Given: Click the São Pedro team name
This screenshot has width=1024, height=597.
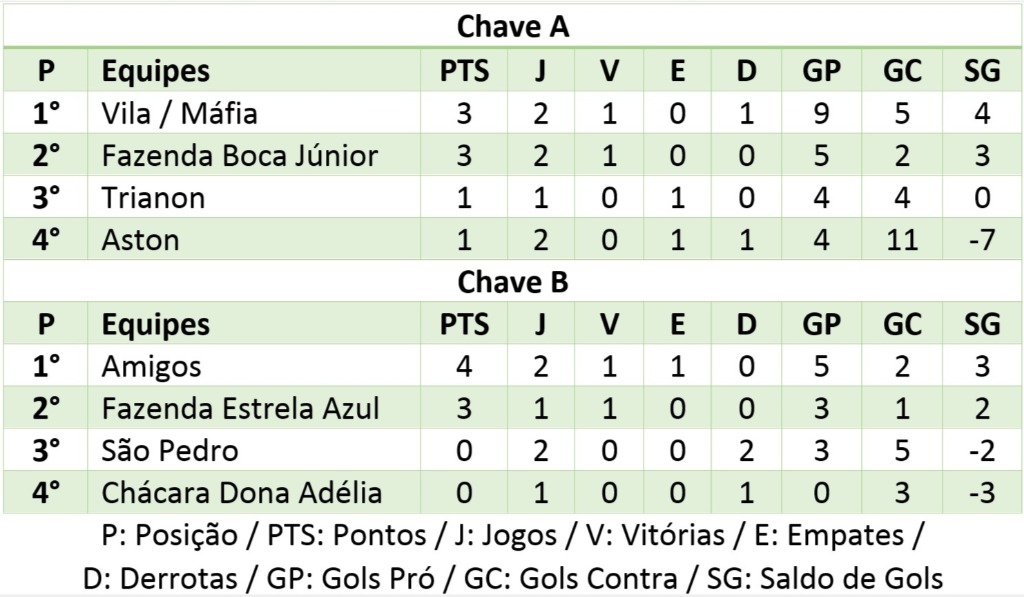Looking at the screenshot, I should tap(170, 451).
